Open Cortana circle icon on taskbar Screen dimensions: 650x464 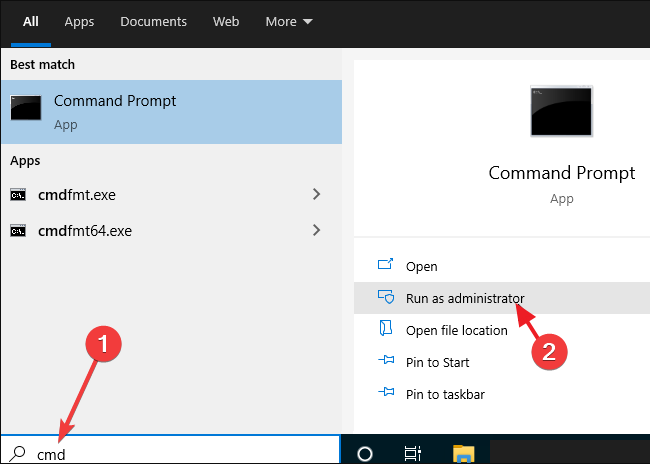[365, 453]
